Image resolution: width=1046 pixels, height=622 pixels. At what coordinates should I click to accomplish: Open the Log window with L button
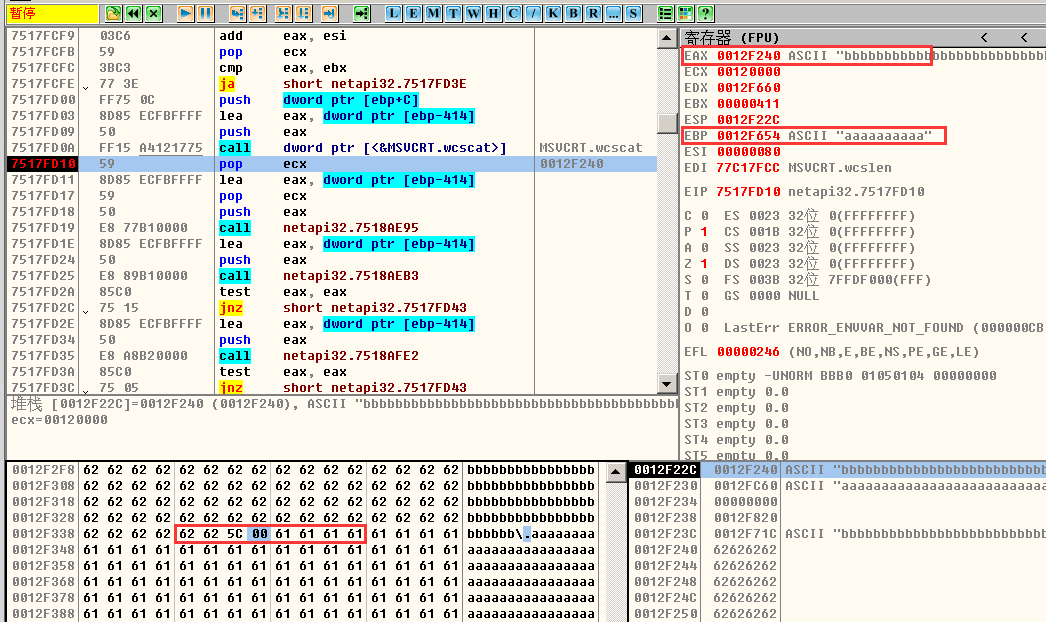(393, 14)
